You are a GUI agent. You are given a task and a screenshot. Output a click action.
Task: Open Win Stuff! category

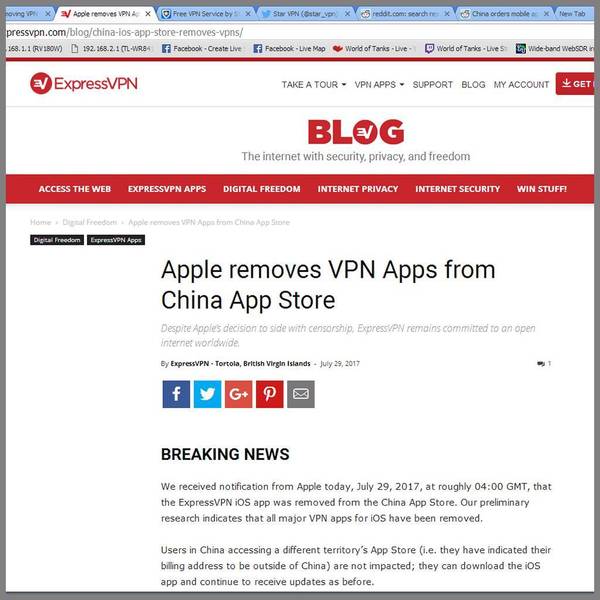pos(542,189)
